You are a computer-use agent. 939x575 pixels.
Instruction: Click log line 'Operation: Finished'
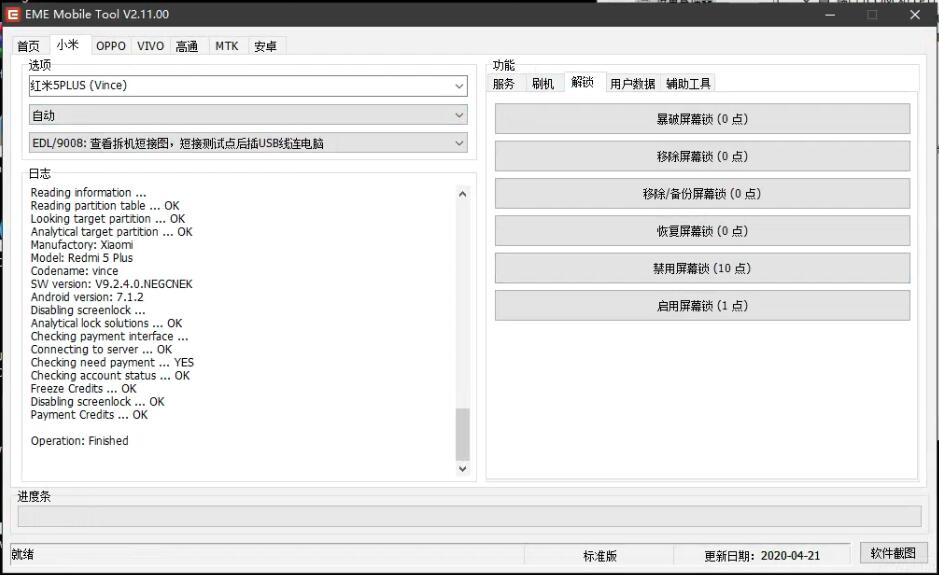tap(80, 441)
